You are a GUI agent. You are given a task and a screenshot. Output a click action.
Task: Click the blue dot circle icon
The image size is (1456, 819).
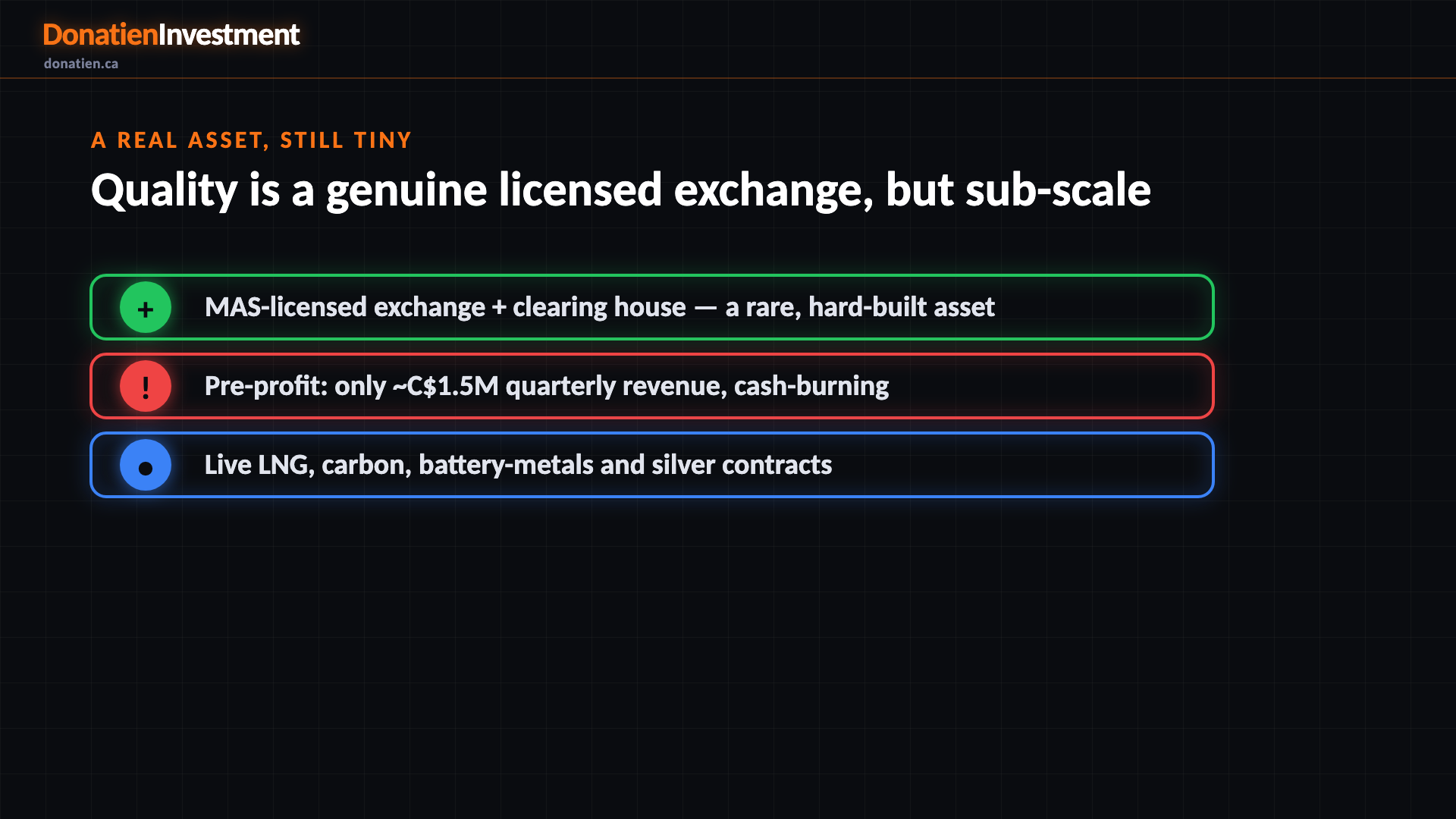pos(146,465)
